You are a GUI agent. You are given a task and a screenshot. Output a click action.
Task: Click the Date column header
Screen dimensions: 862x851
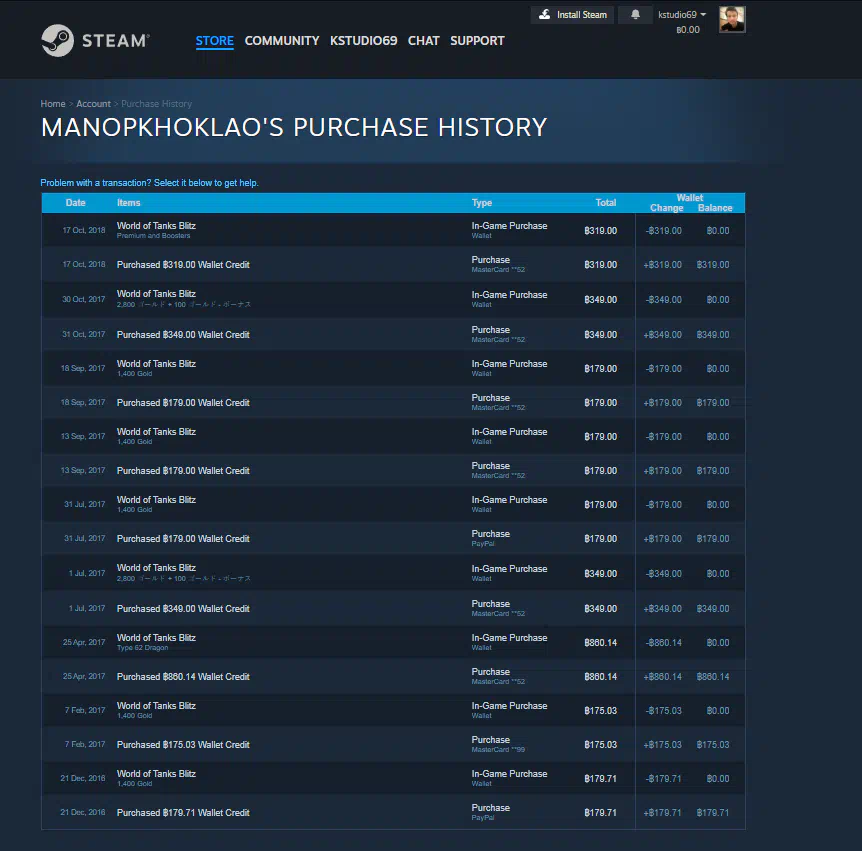75,203
